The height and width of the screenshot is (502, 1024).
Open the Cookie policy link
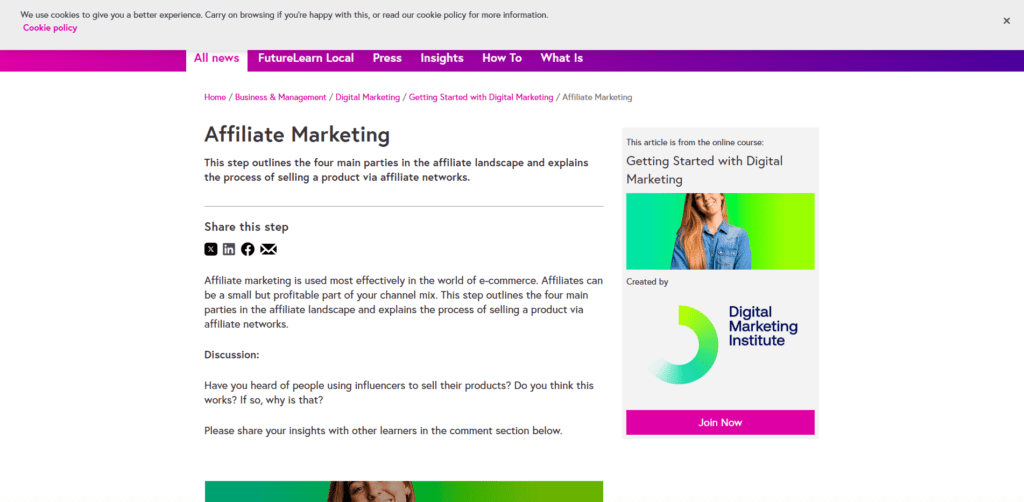click(50, 28)
